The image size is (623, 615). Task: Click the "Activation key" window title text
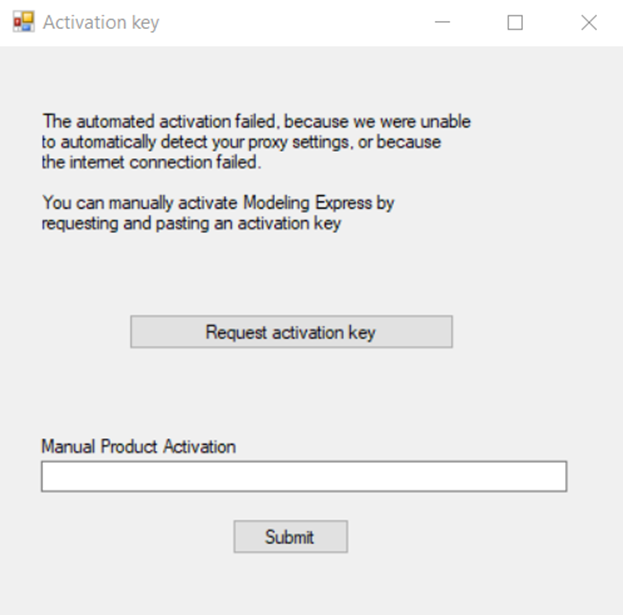[100, 22]
